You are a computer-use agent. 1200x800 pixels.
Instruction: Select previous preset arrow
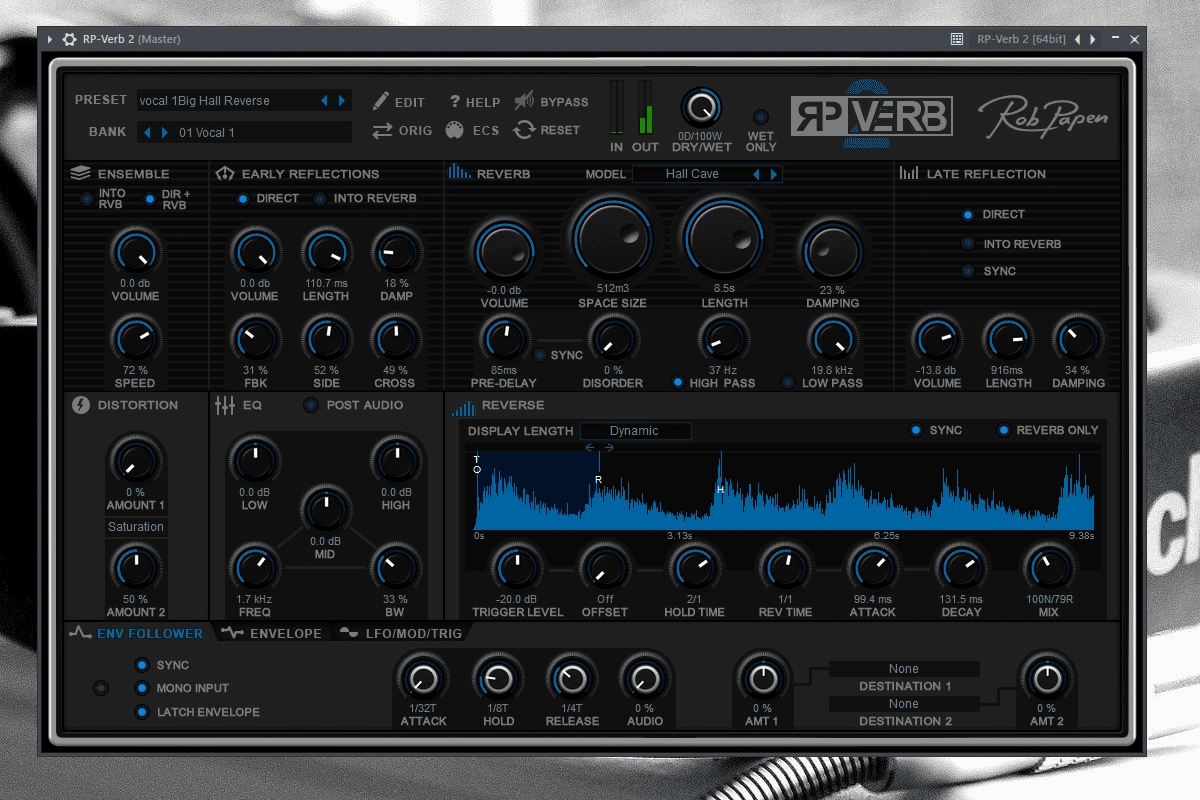tap(324, 101)
